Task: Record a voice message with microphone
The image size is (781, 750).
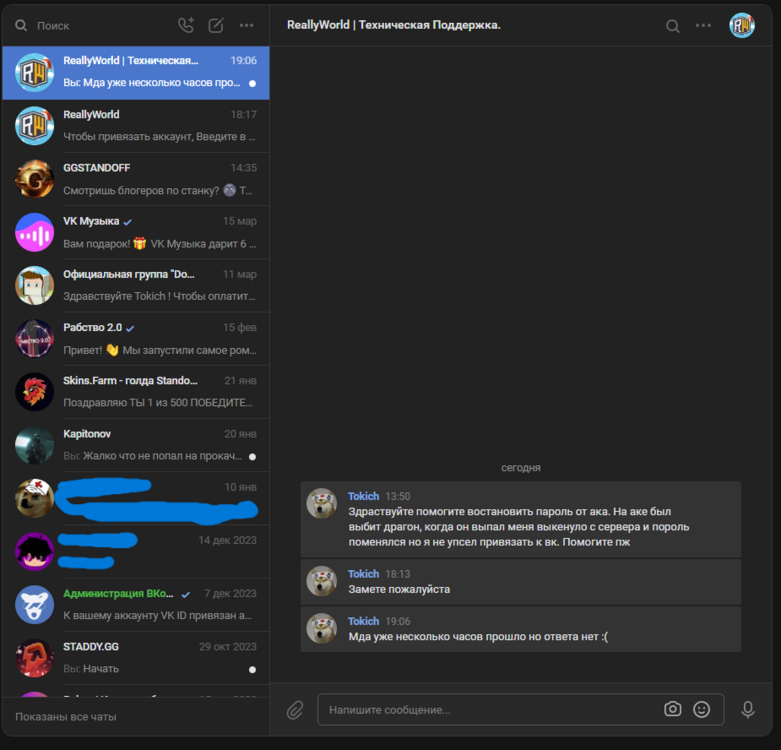Action: 748,710
